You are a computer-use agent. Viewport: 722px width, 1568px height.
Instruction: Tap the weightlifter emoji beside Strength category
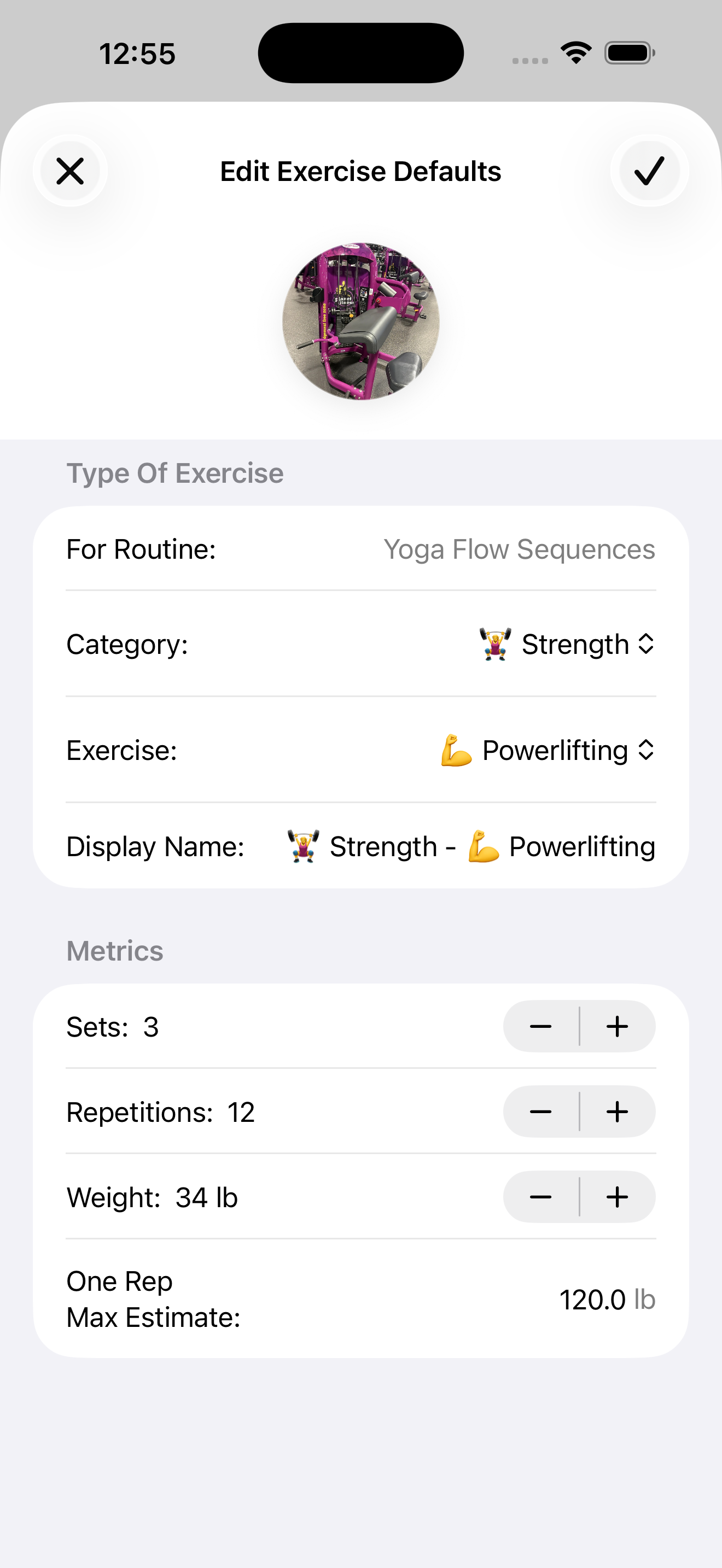point(495,644)
